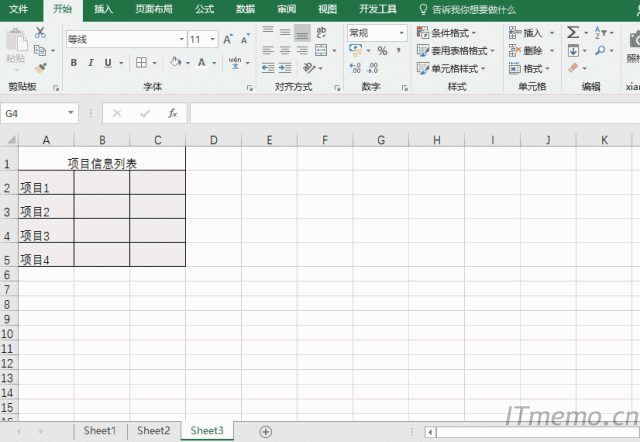
Task: Click the Cut scissors icon
Action: tap(40, 32)
